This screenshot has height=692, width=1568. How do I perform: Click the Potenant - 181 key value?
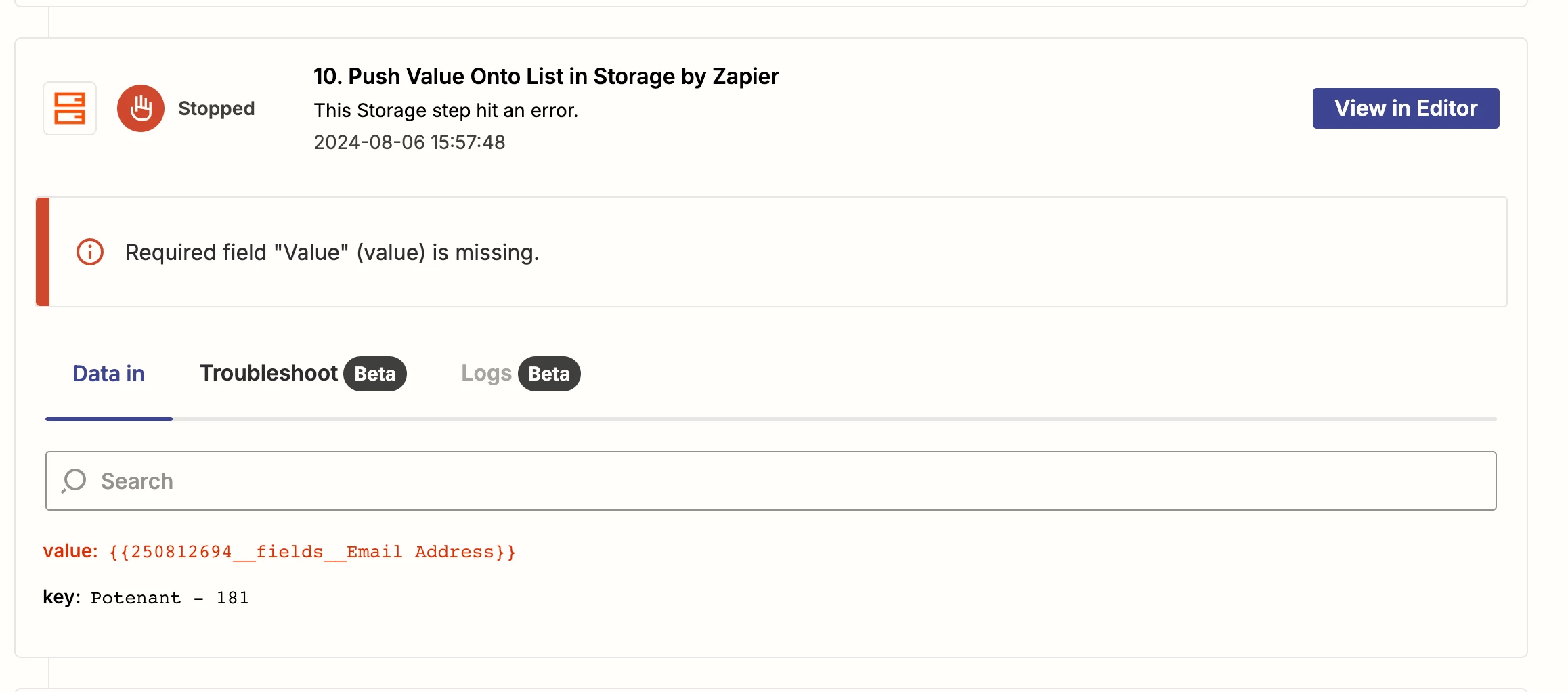pyautogui.click(x=169, y=598)
